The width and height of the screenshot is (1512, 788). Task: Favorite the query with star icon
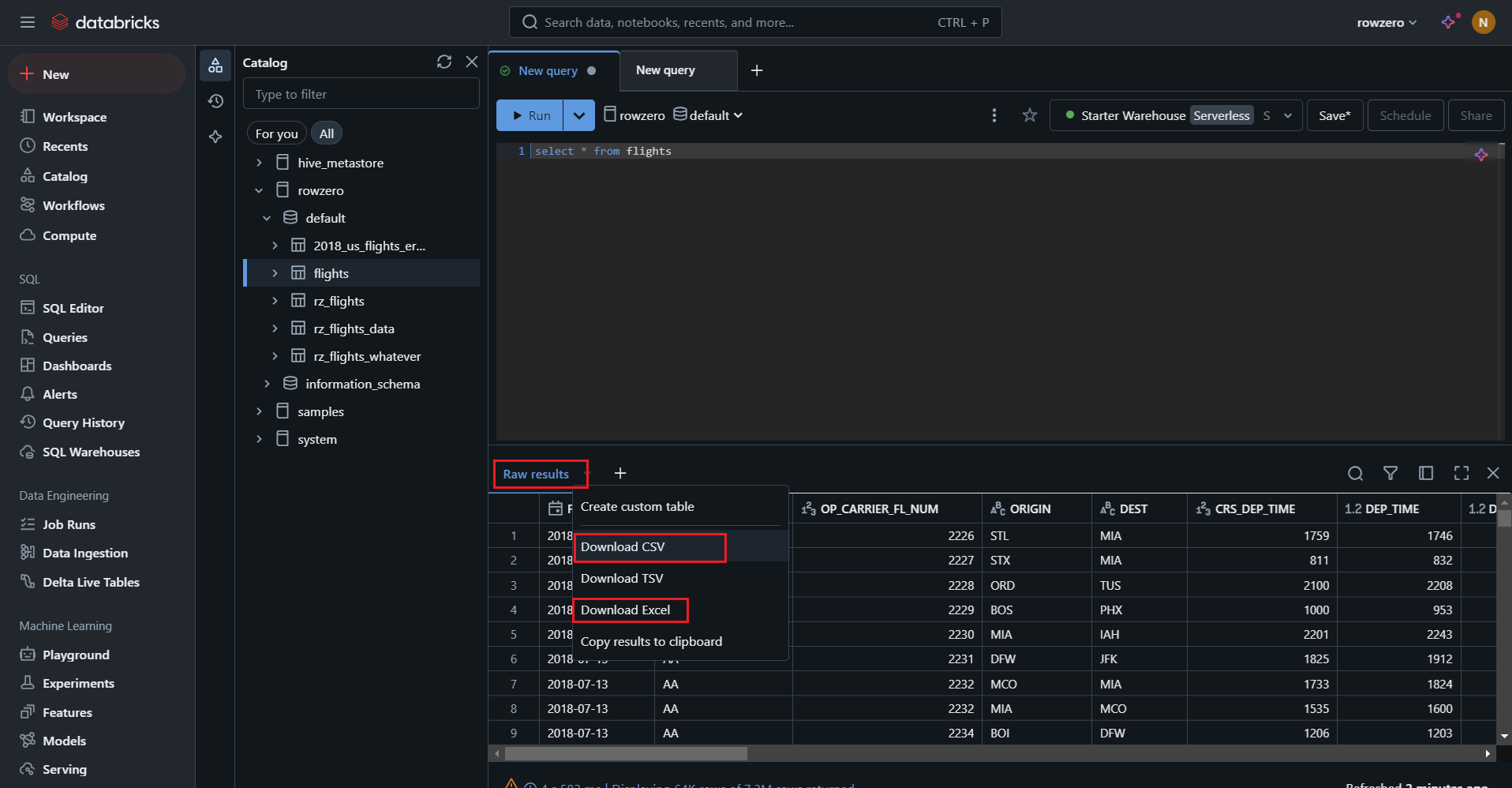(x=1029, y=115)
